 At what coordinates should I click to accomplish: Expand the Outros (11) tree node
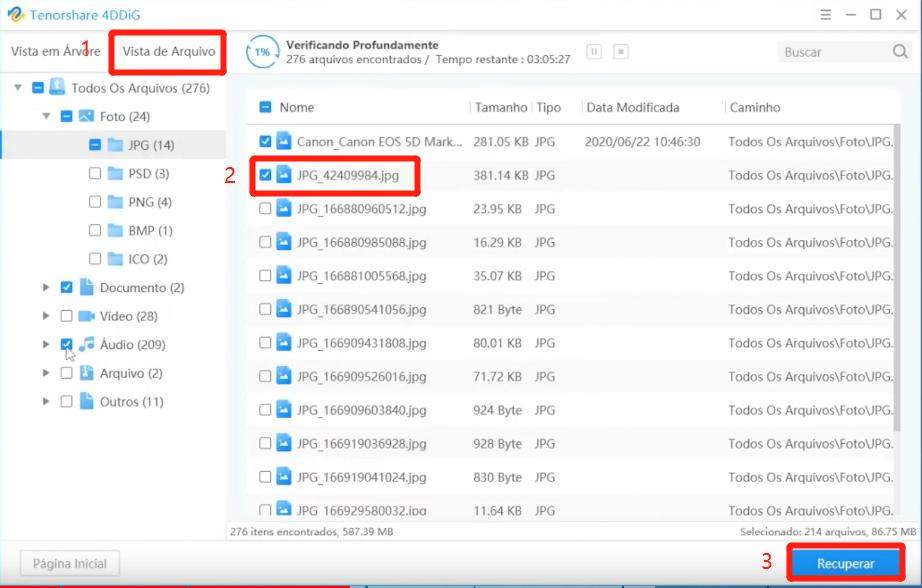pos(46,401)
